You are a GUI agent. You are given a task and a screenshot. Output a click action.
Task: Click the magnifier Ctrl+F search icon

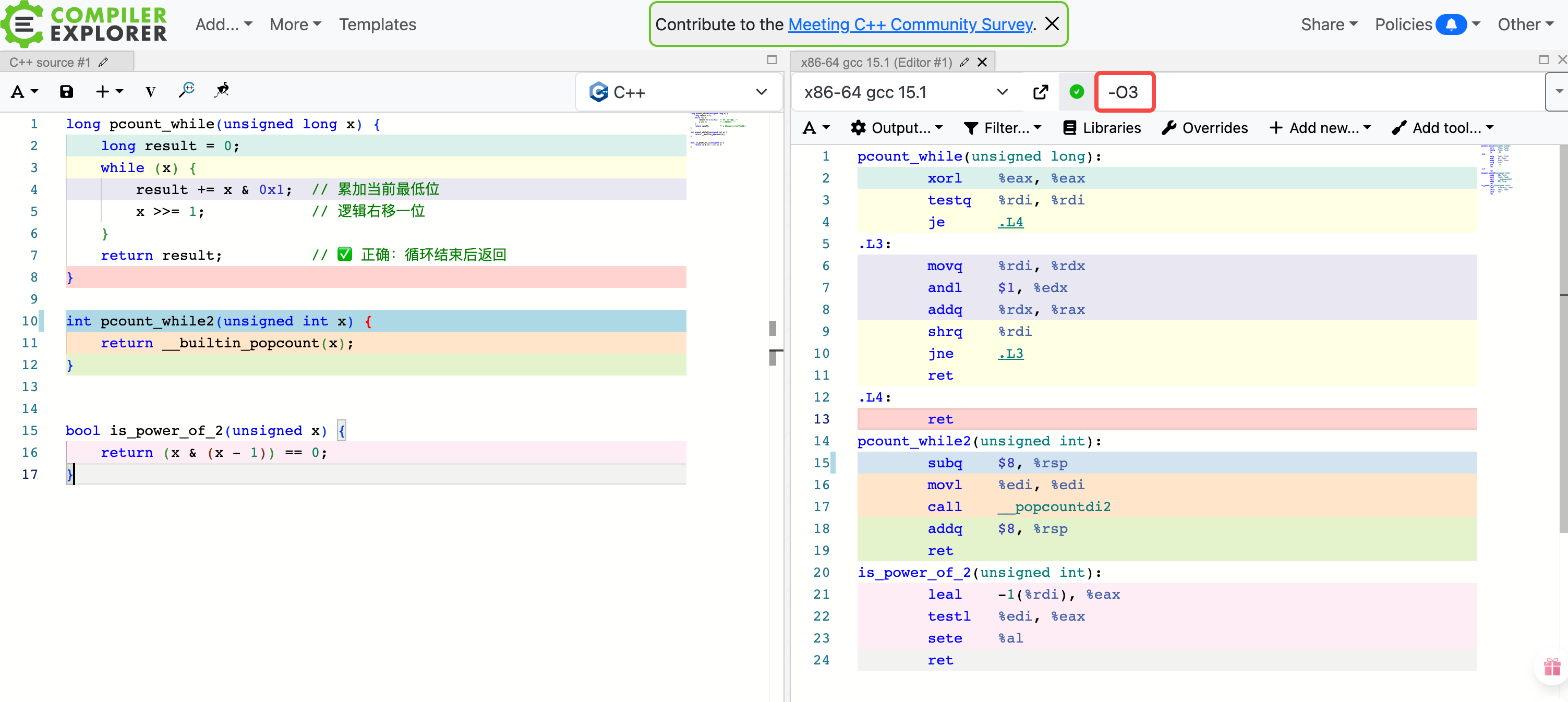(x=186, y=91)
